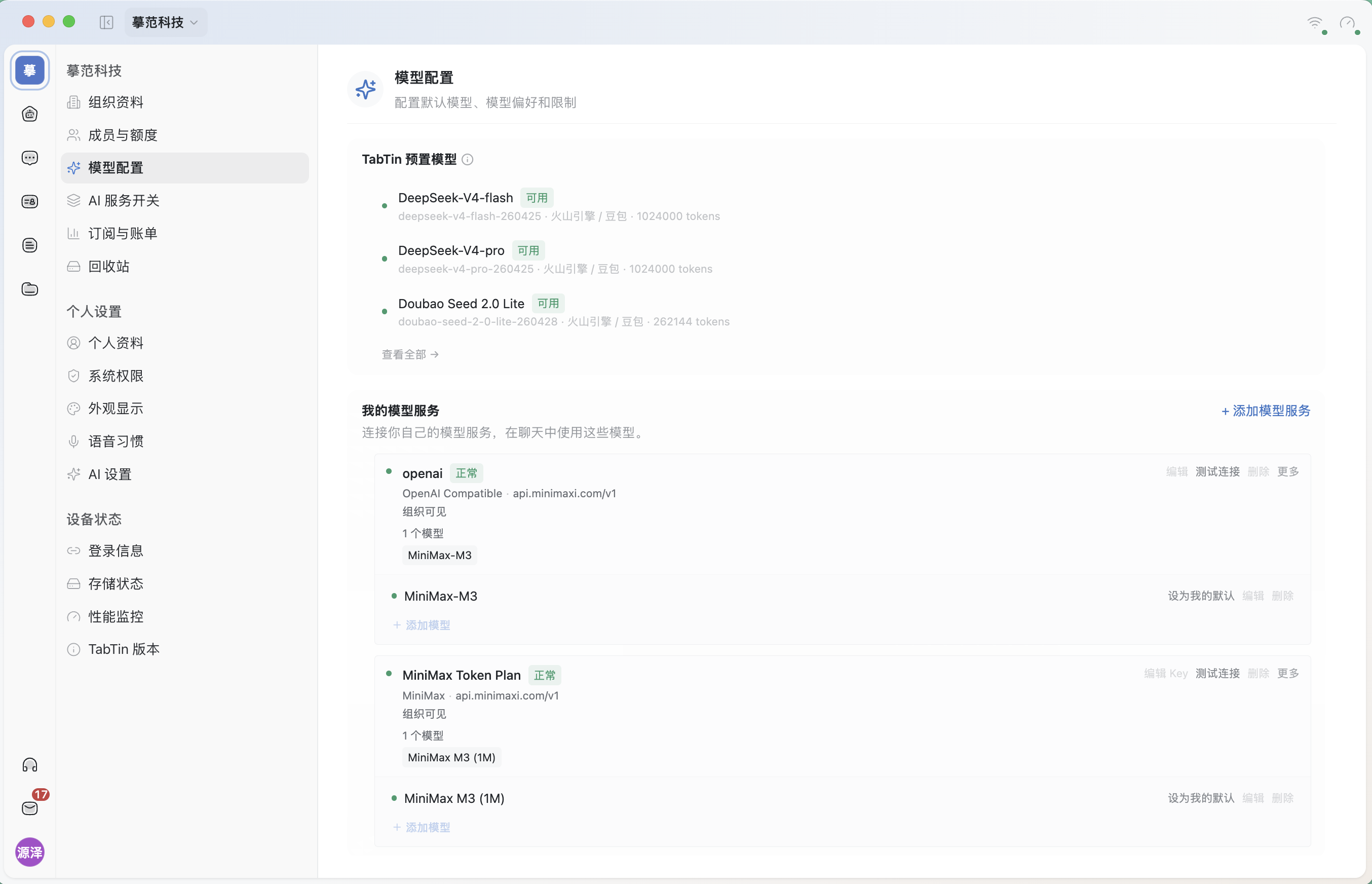Click 删除 on MiniMax Token Plan service

click(x=1259, y=673)
